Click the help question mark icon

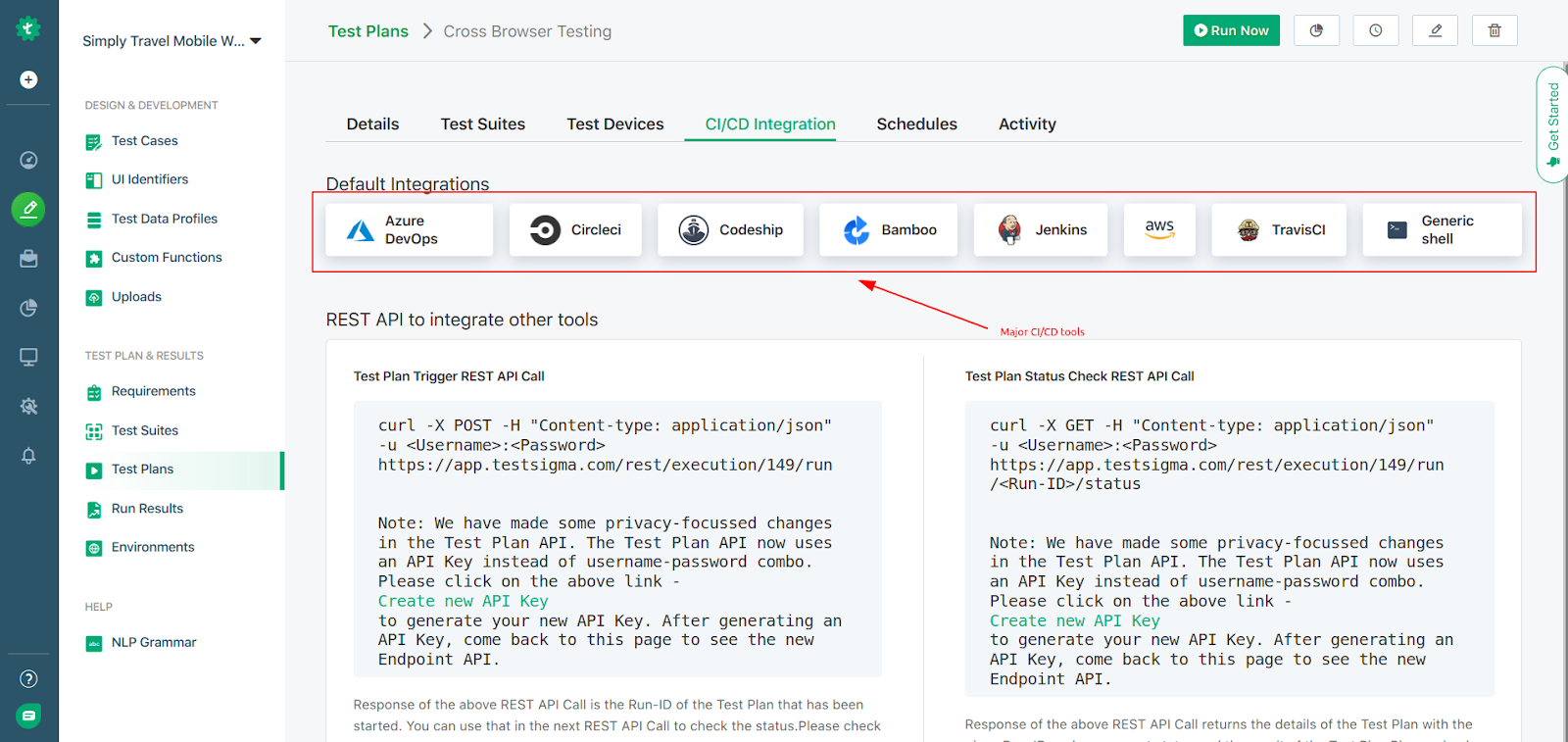[28, 678]
